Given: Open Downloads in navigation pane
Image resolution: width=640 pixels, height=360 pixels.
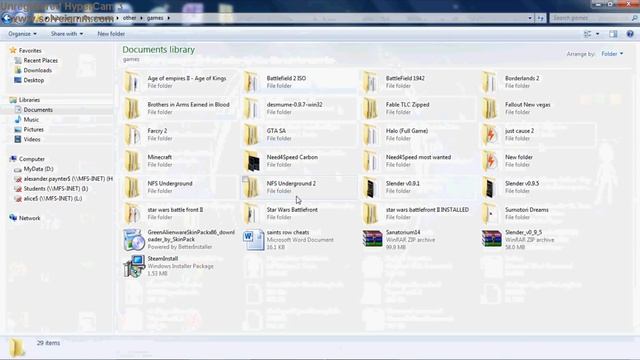Looking at the screenshot, I should pos(38,70).
